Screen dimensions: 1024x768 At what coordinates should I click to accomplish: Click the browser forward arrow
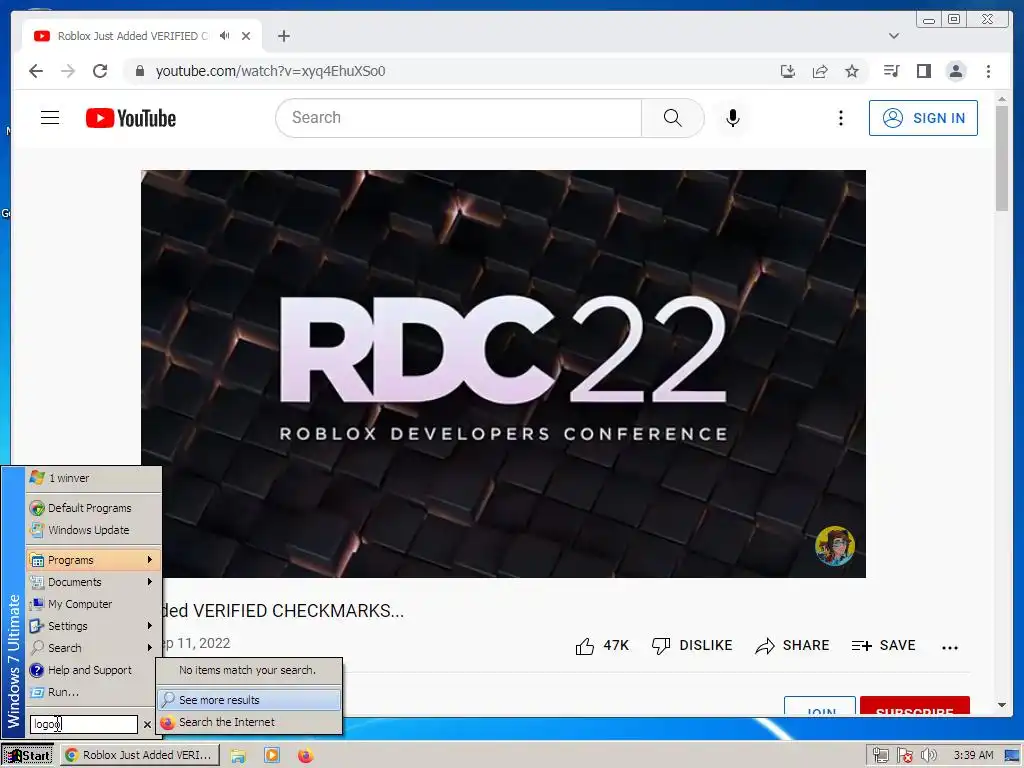[x=68, y=71]
